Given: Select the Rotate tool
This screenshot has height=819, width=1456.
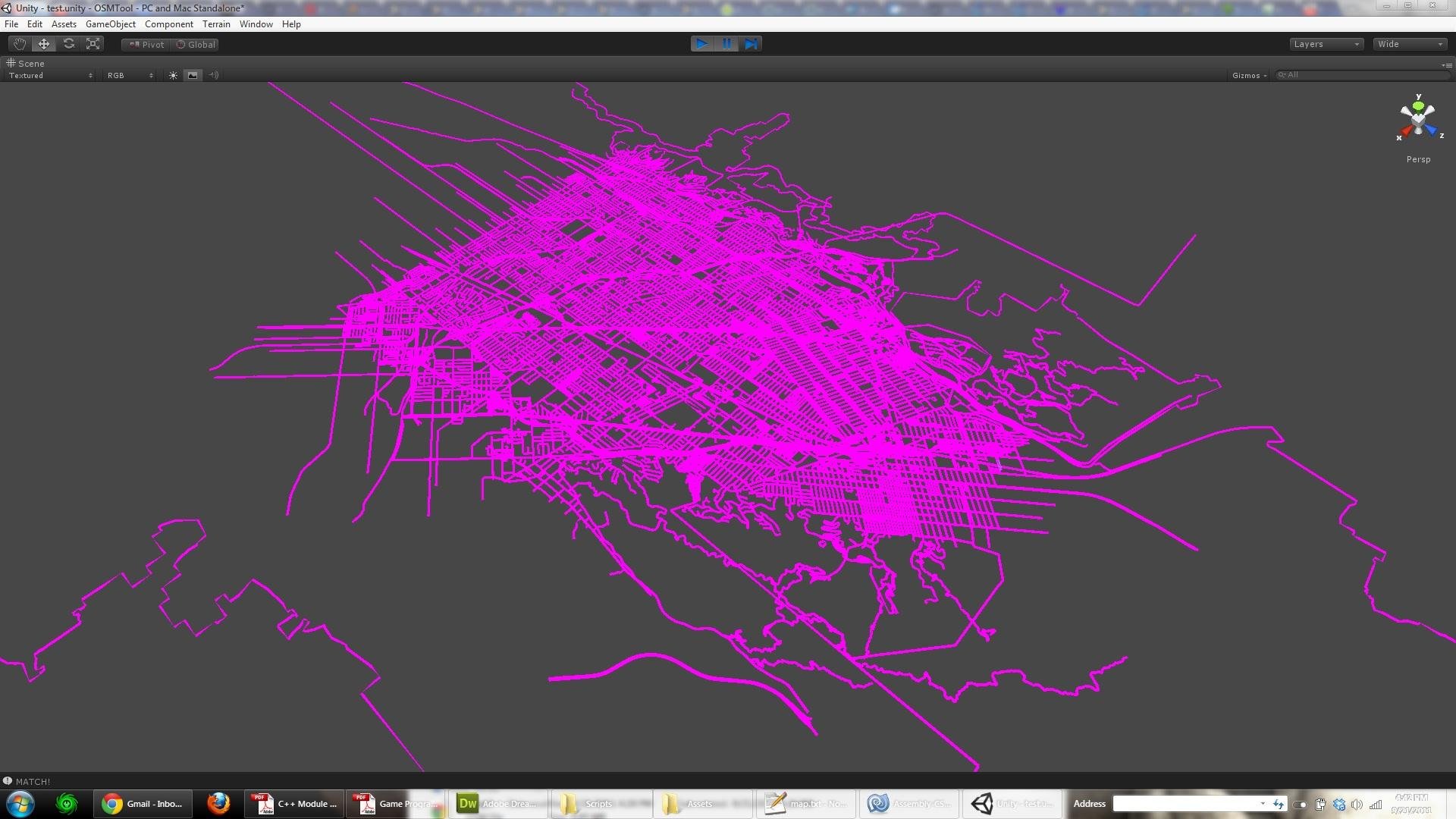Looking at the screenshot, I should click(x=68, y=43).
